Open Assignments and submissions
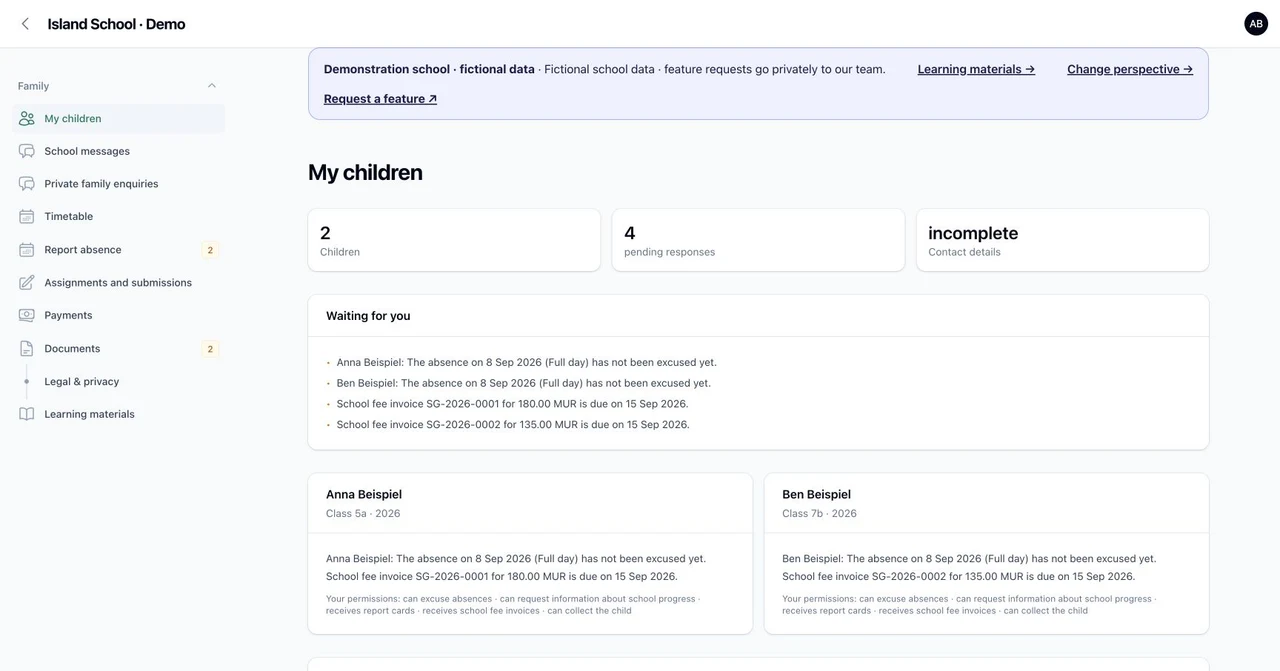The width and height of the screenshot is (1280, 671). 119,283
